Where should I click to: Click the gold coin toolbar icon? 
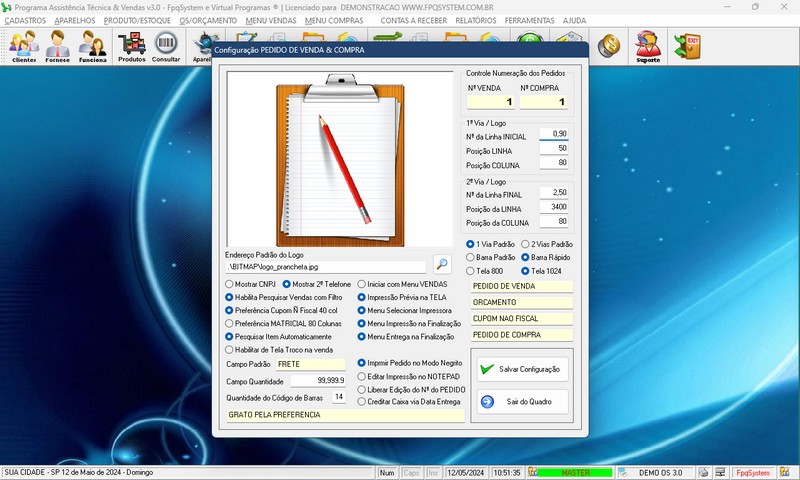[607, 45]
